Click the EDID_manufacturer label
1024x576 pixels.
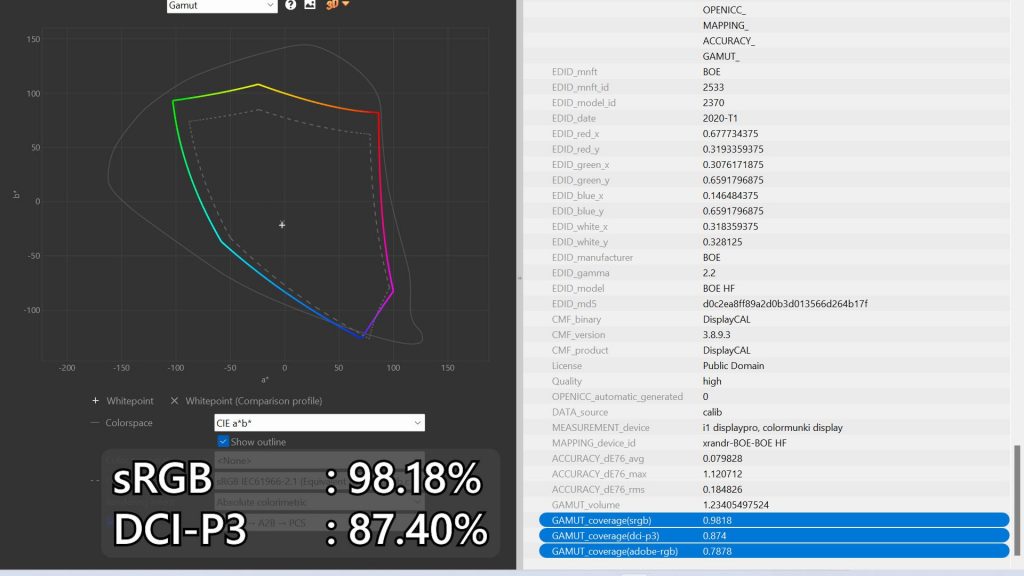592,257
